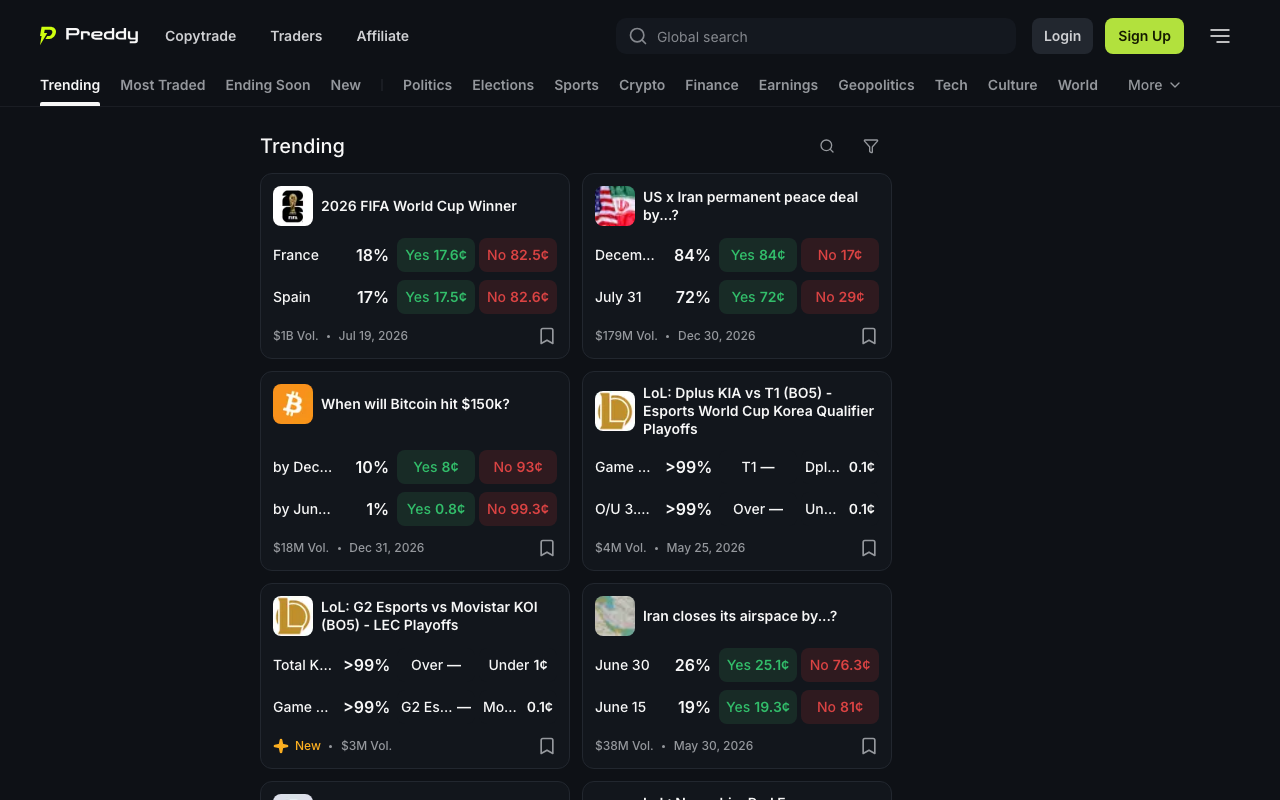Buy No 17¢ on December peace deal
Viewport: 1280px width, 800px height.
click(x=840, y=255)
